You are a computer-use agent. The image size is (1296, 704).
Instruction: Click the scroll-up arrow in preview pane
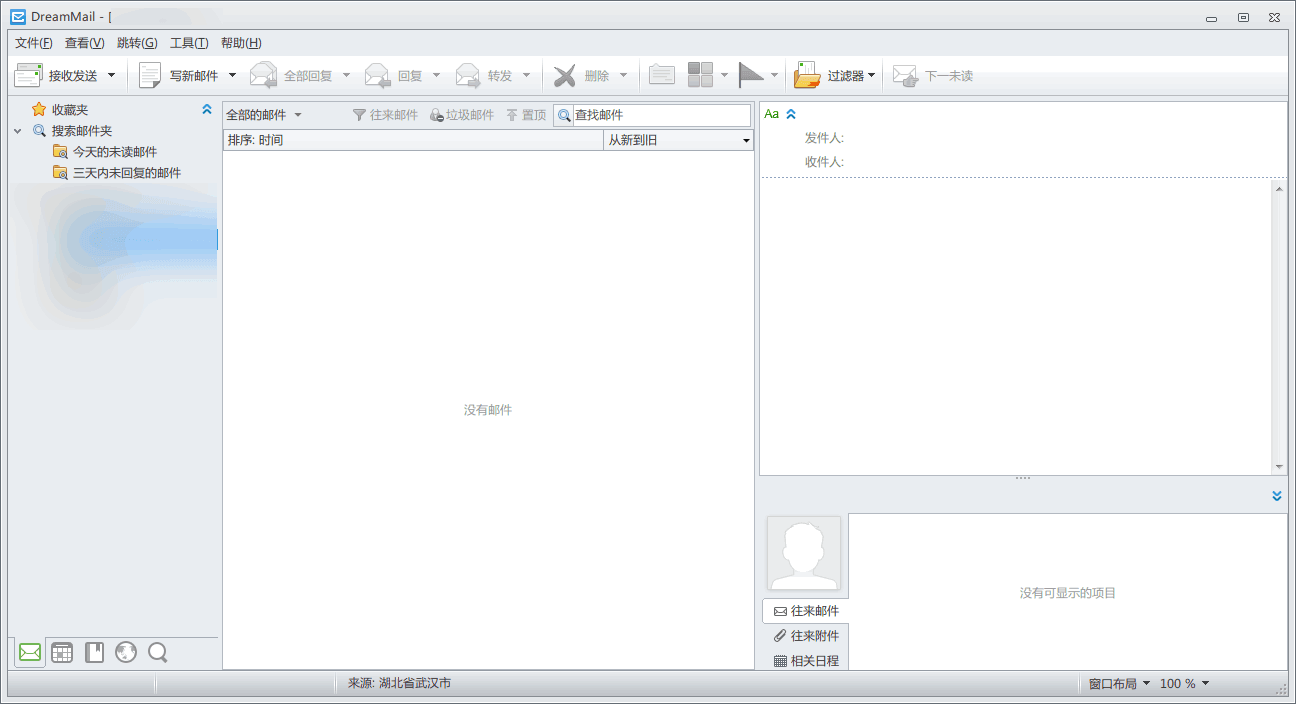[1279, 188]
